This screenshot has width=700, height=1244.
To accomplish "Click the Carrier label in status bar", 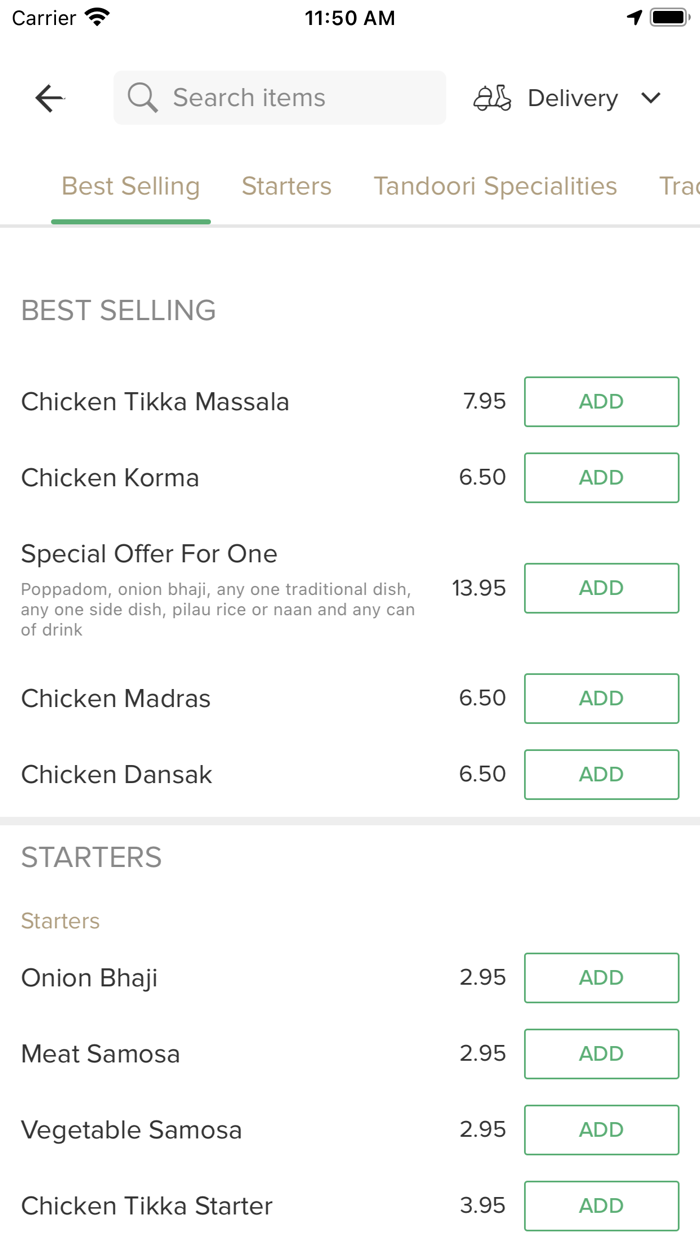I will pyautogui.click(x=36, y=17).
